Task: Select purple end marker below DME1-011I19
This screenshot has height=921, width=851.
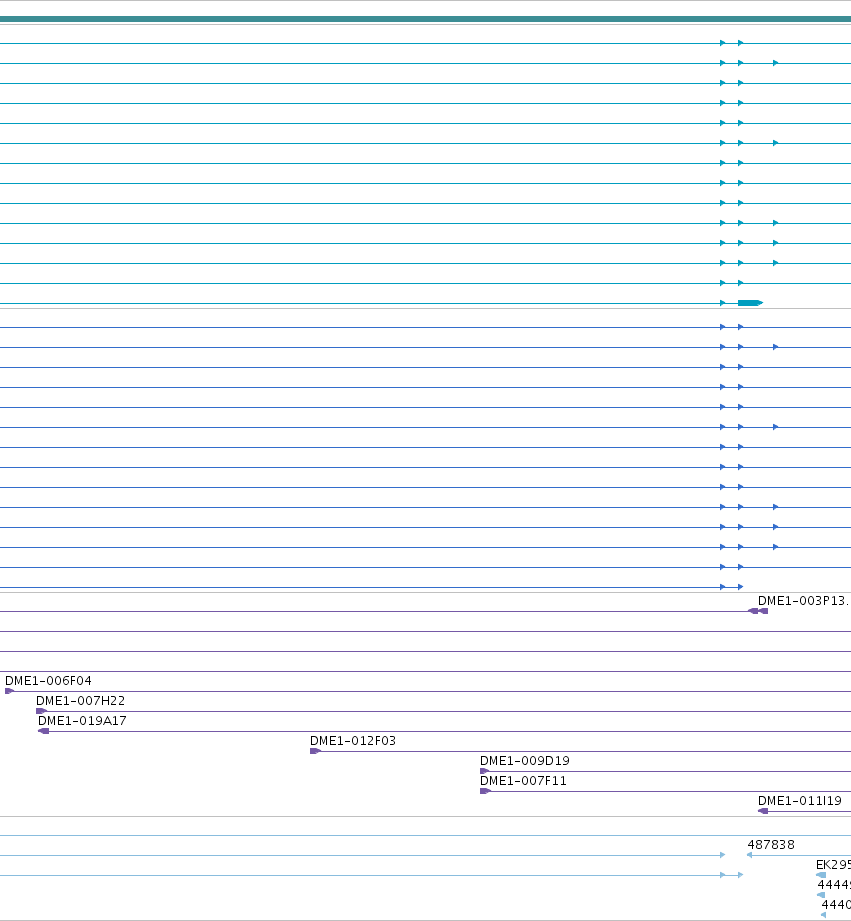Action: pos(763,811)
